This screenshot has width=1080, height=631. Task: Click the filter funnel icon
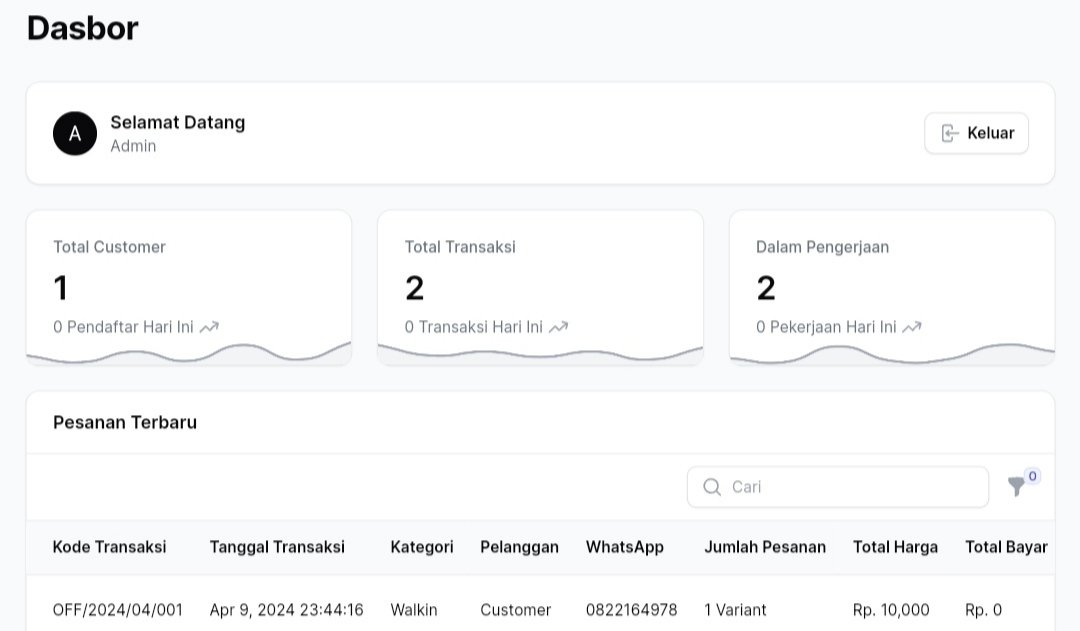pos(1017,486)
